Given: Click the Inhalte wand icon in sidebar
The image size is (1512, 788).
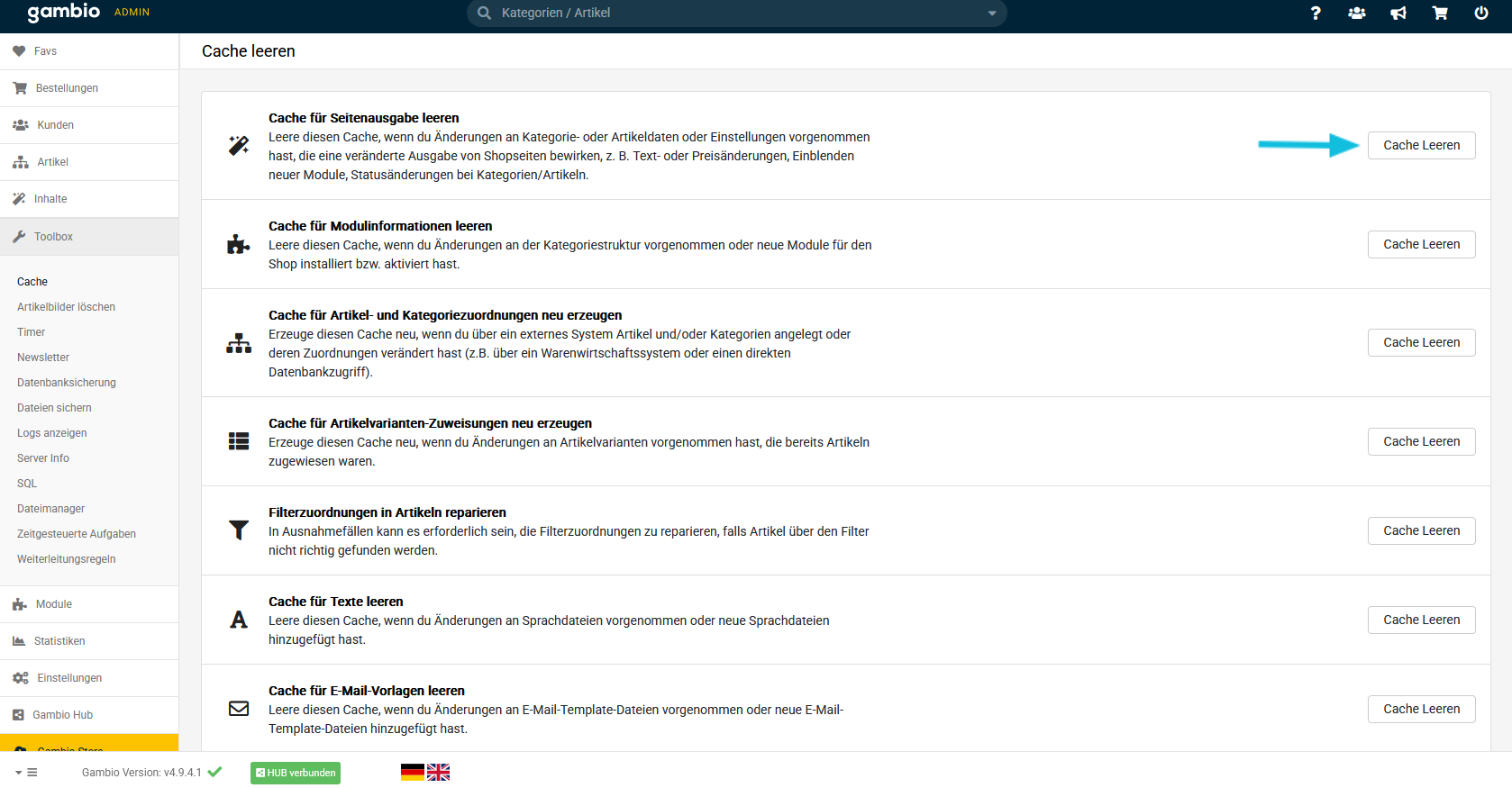Looking at the screenshot, I should [x=19, y=199].
